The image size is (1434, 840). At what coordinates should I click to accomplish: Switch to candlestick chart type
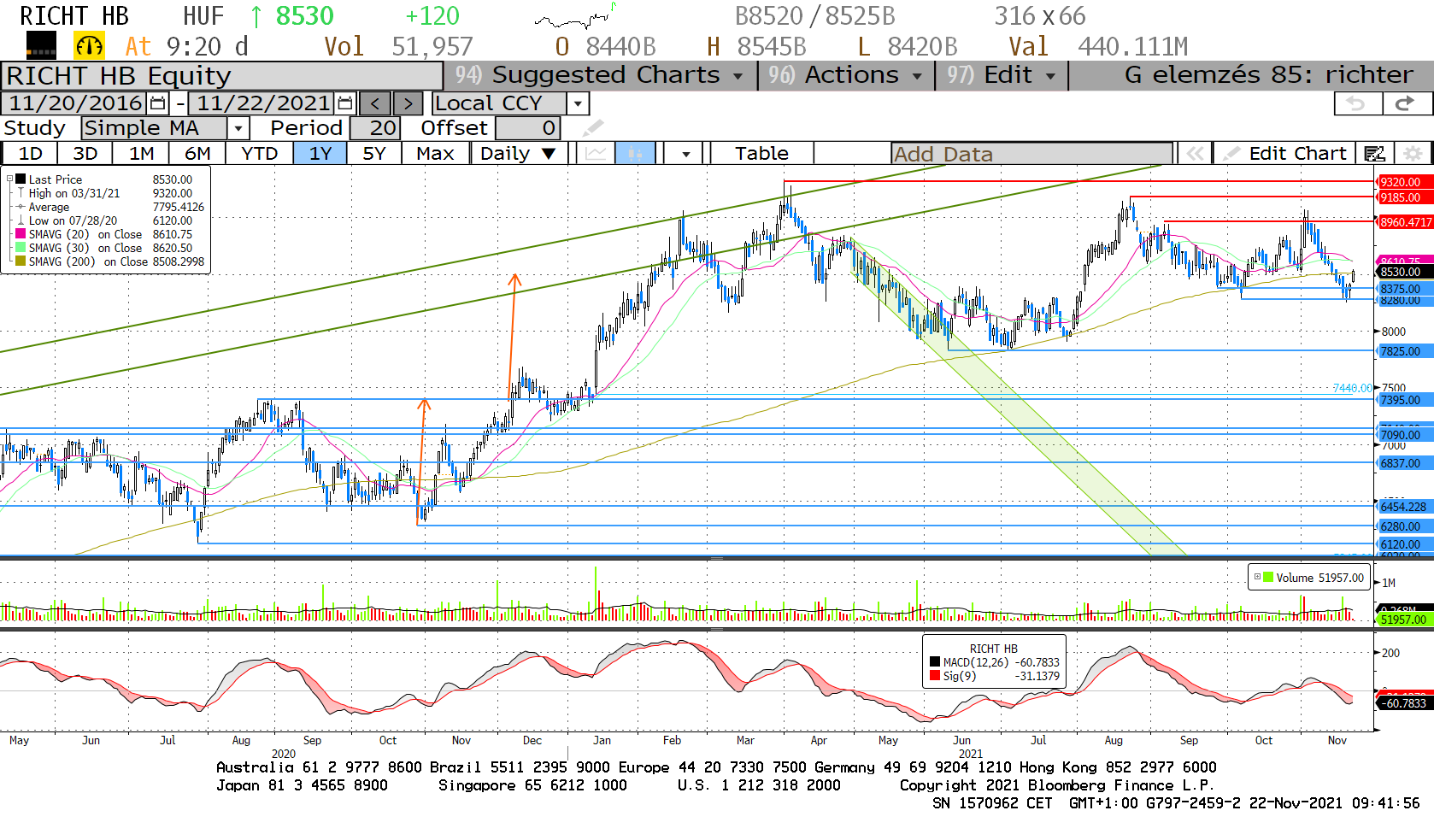click(x=635, y=154)
